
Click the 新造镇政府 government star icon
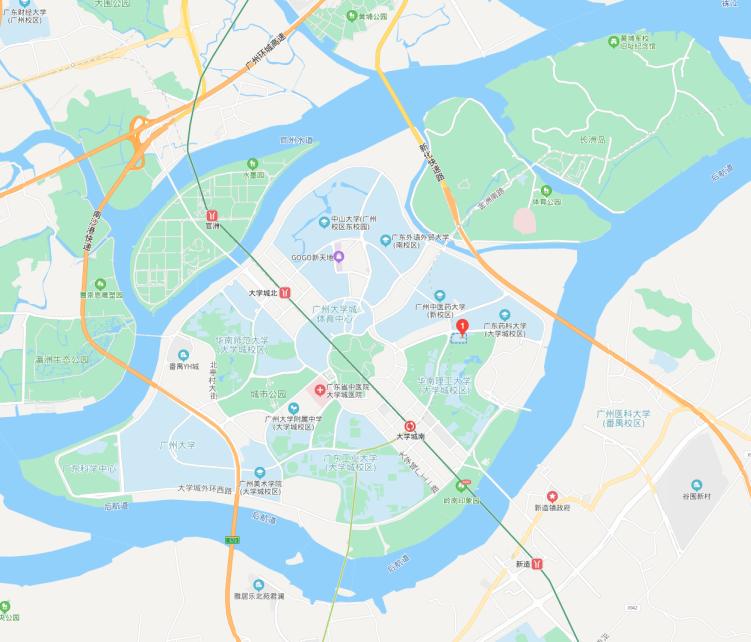[x=552, y=496]
